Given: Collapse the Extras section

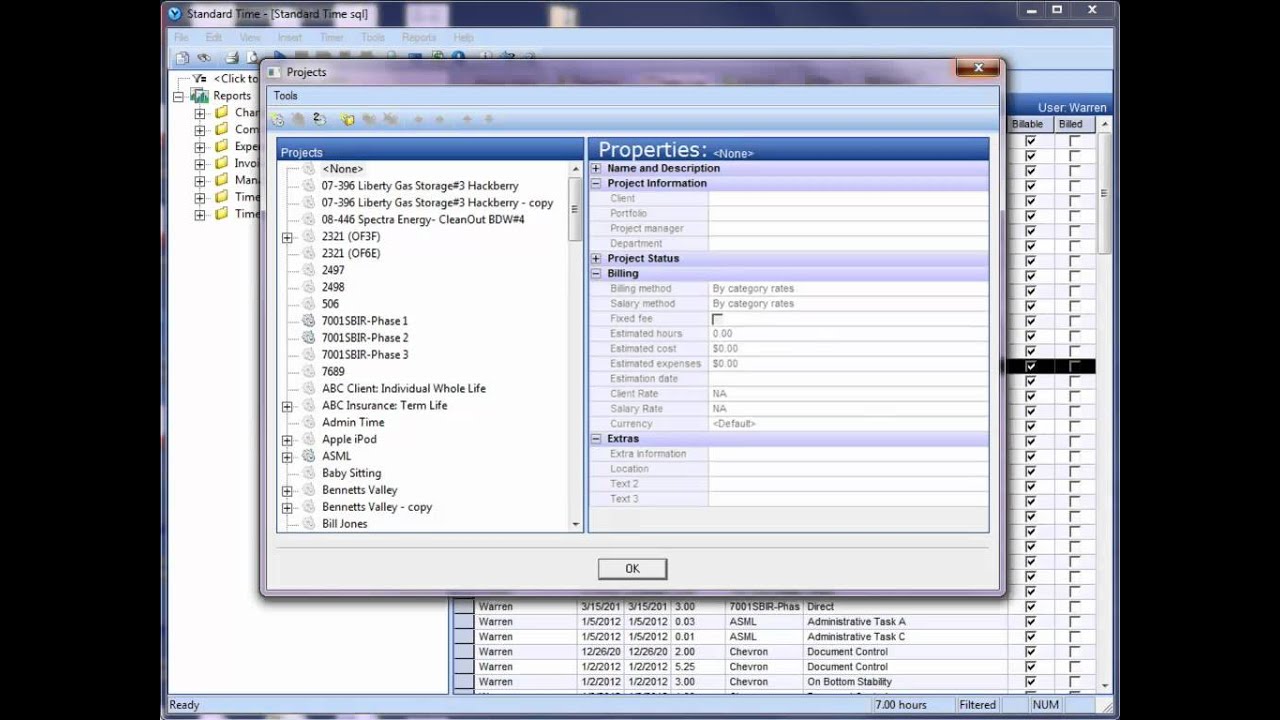Looking at the screenshot, I should 597,439.
